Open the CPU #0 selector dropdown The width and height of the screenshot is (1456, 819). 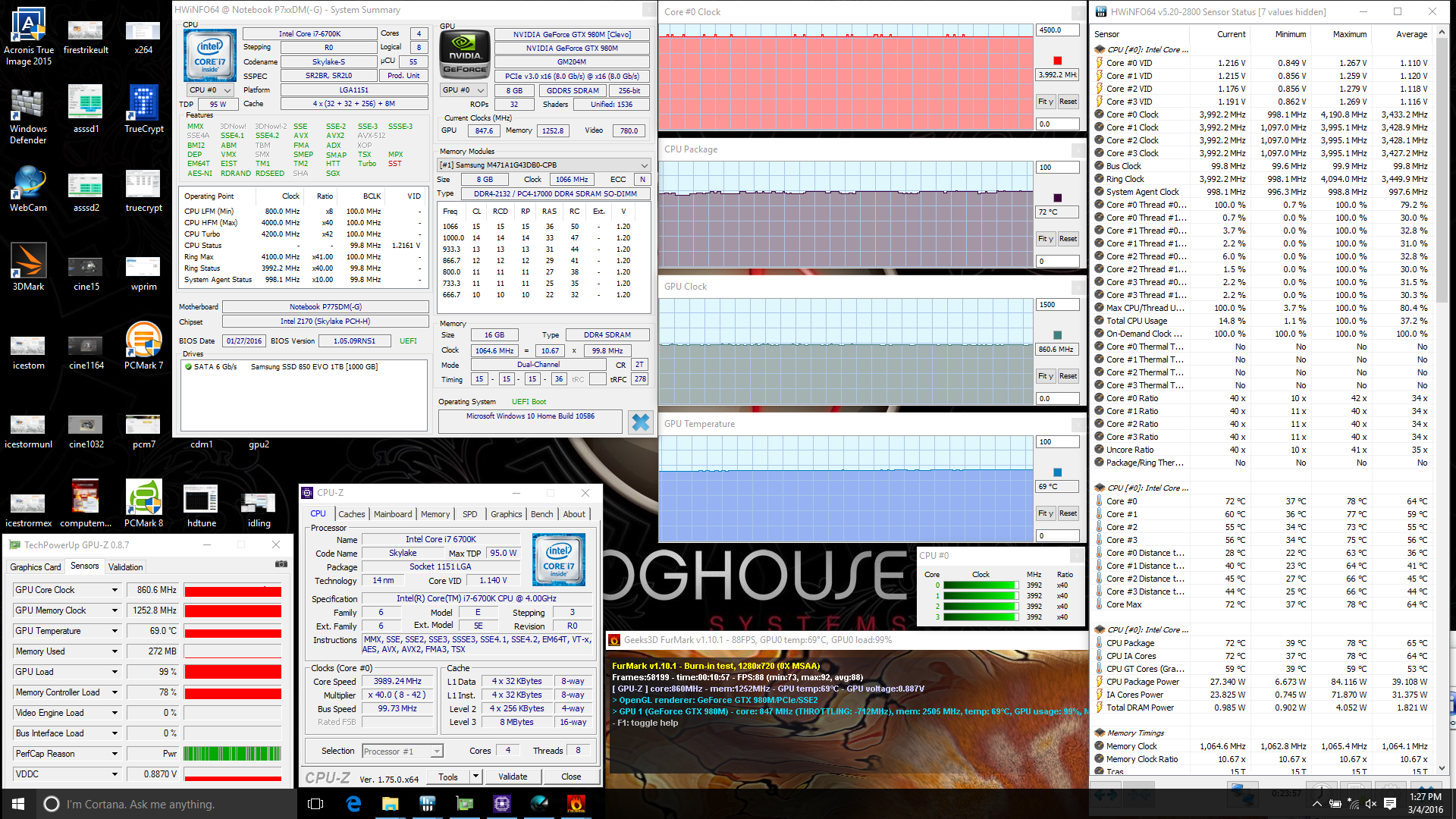[x=210, y=89]
